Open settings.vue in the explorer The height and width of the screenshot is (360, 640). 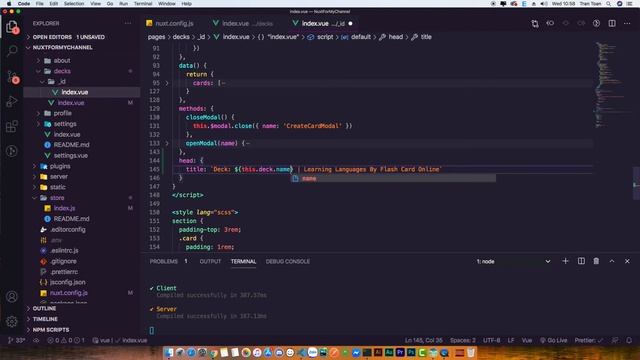[x=71, y=156]
